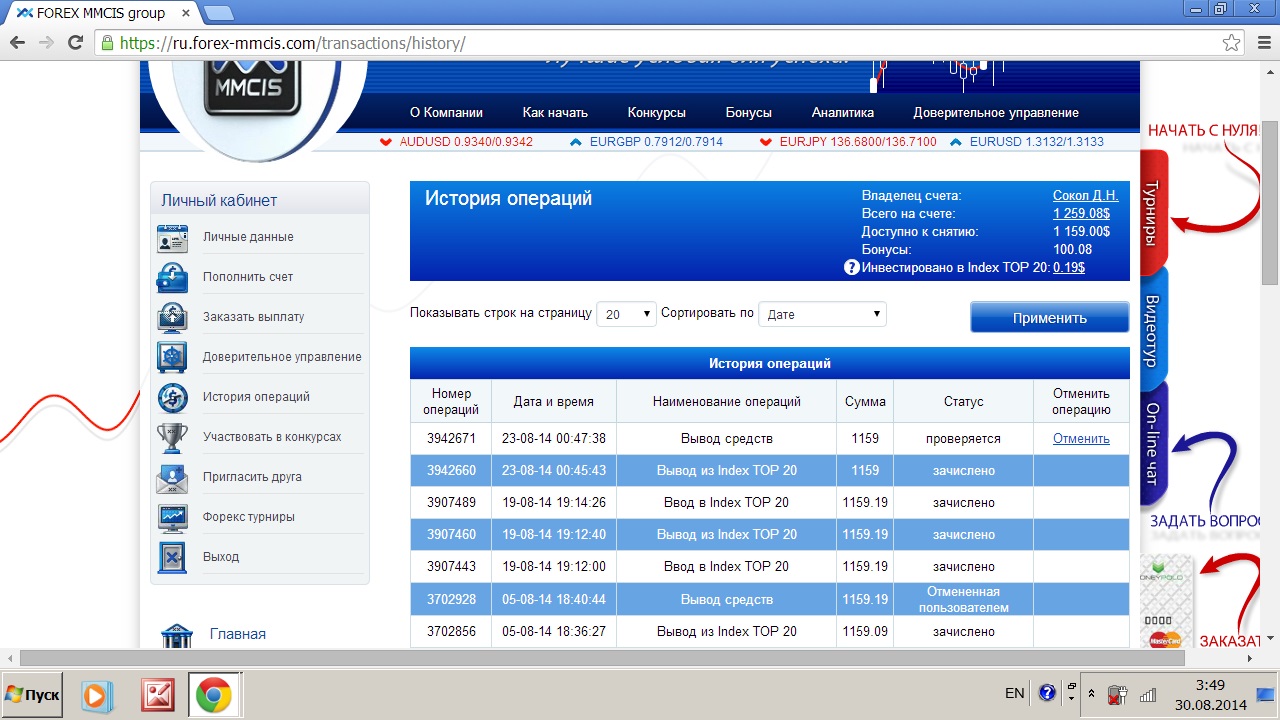Click the 0.19$ Index TOP 20 link
The width and height of the screenshot is (1280, 720).
coord(1069,268)
